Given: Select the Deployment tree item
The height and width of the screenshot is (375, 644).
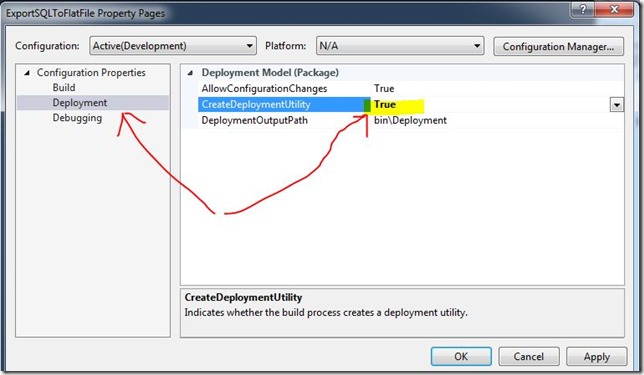Looking at the screenshot, I should [80, 103].
